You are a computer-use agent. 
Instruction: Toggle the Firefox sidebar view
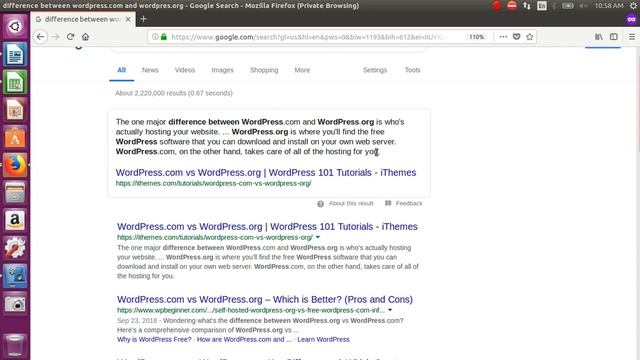click(x=613, y=37)
